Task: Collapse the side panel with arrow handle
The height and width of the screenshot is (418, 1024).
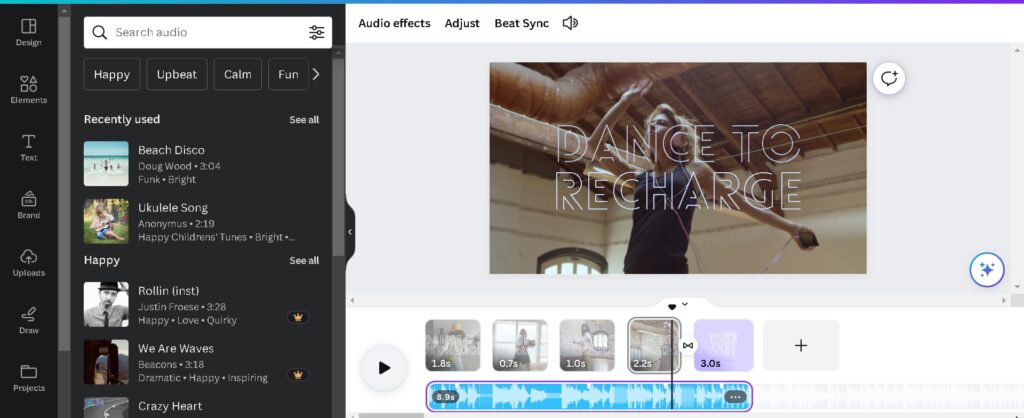Action: tap(350, 232)
